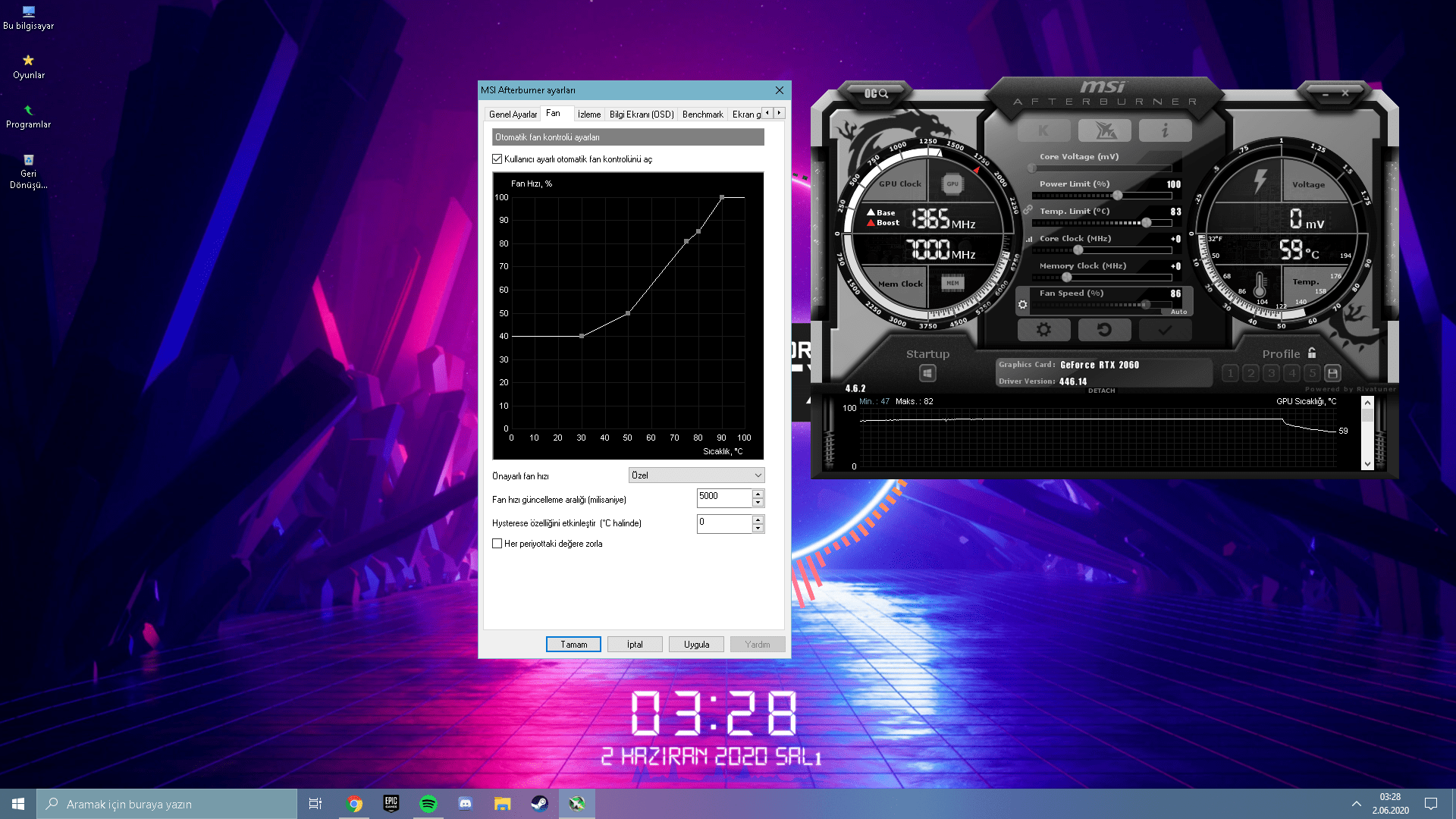This screenshot has width=1456, height=819.
Task: Open Afterburner settings gear button
Action: click(1043, 330)
